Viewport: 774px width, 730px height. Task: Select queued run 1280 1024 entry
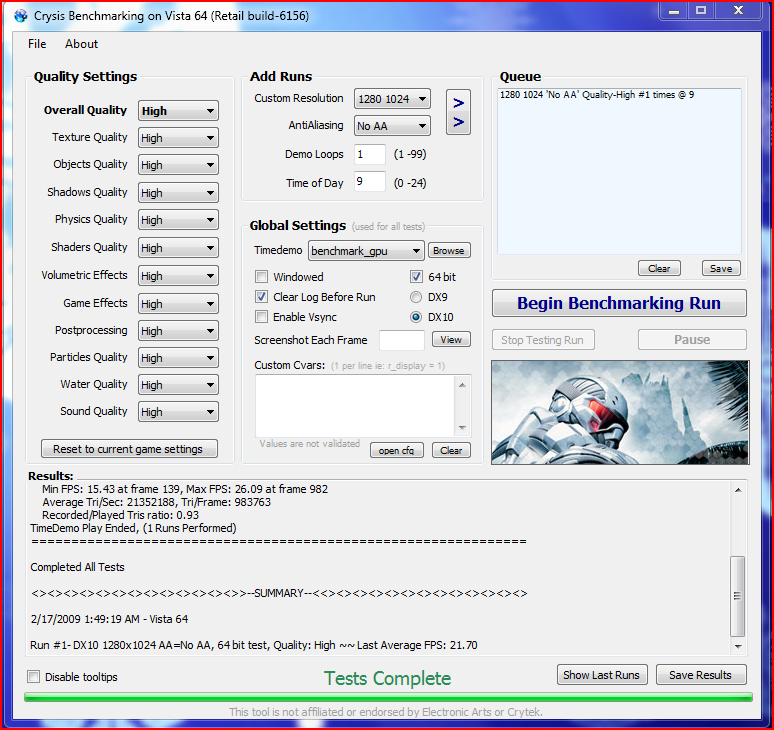pyautogui.click(x=597, y=95)
